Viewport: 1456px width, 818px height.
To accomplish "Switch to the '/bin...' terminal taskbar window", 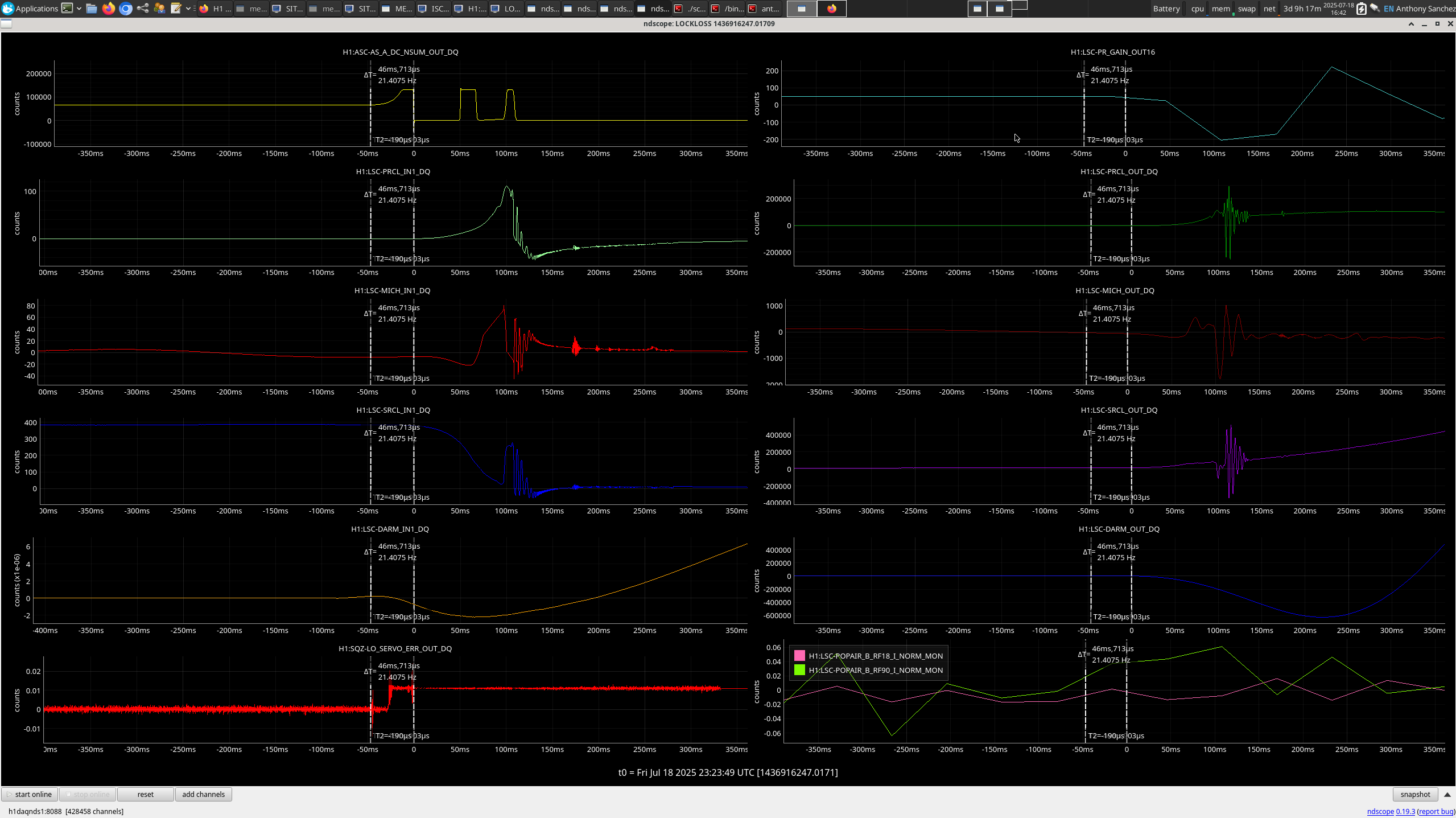I will point(727,9).
